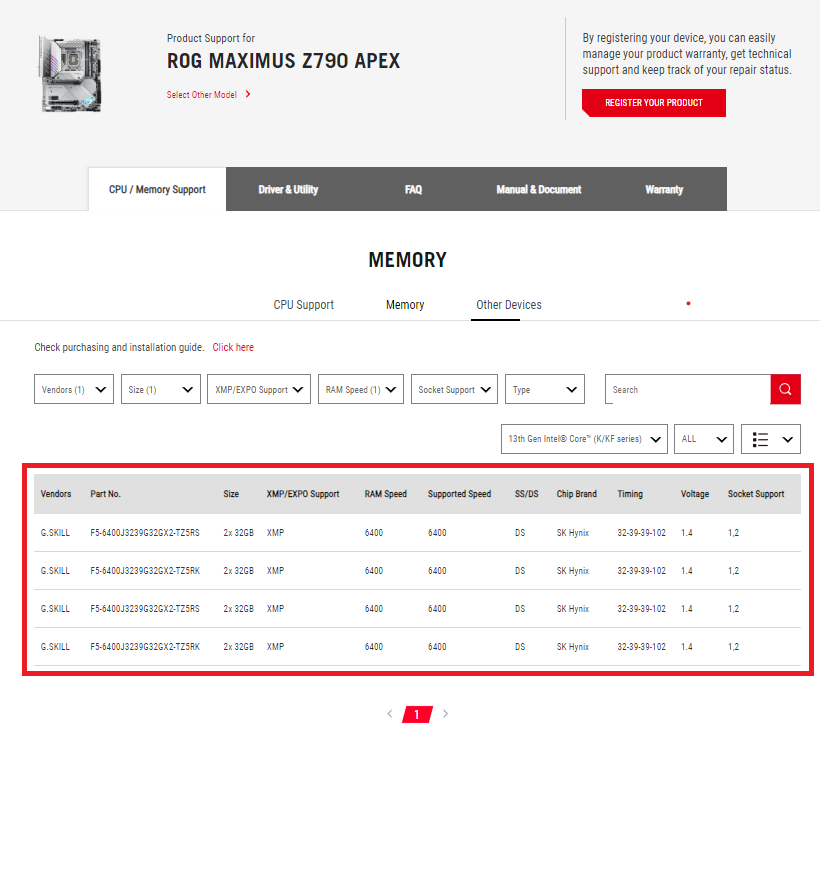Click the ROG MAXIMUS Z790 APEX title
Viewport: 820px width, 870px height.
[x=284, y=60]
